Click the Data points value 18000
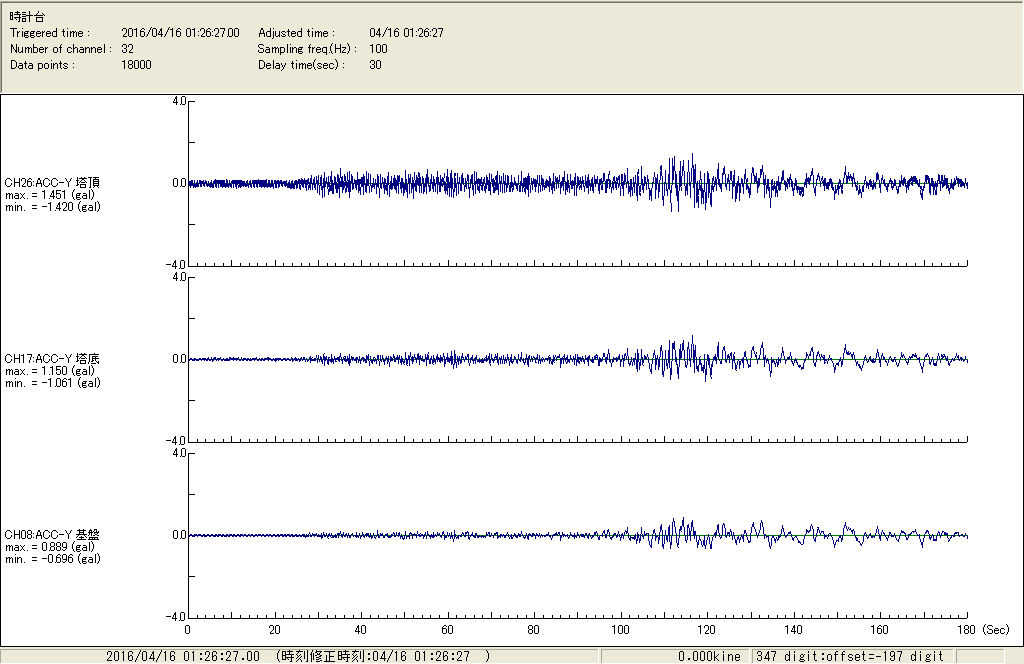This screenshot has width=1024, height=664. point(136,65)
